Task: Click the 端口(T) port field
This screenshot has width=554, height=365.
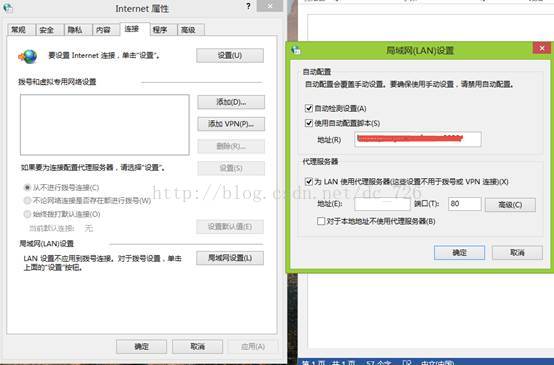Action: click(465, 204)
